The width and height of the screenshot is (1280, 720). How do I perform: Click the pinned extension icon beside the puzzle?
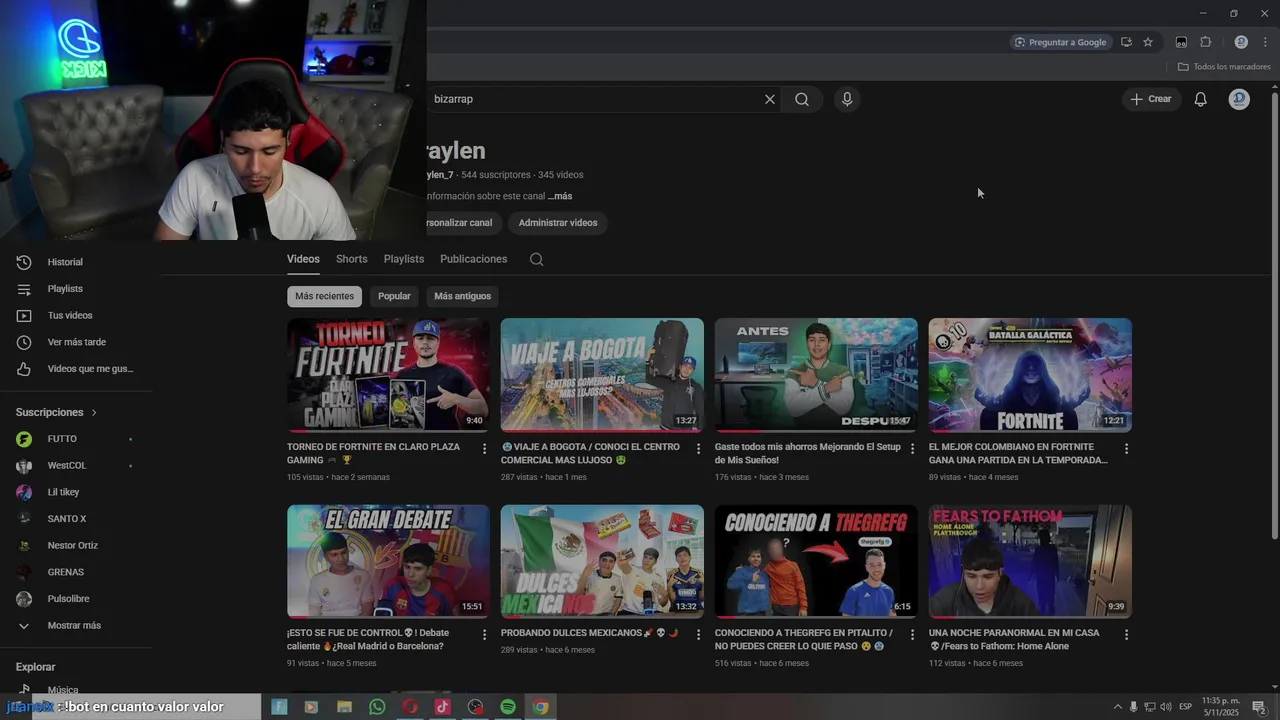coord(1181,42)
